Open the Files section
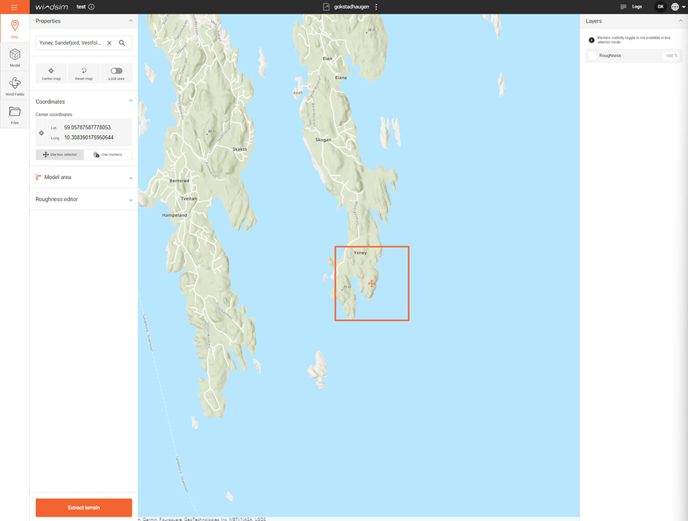 pos(14,115)
